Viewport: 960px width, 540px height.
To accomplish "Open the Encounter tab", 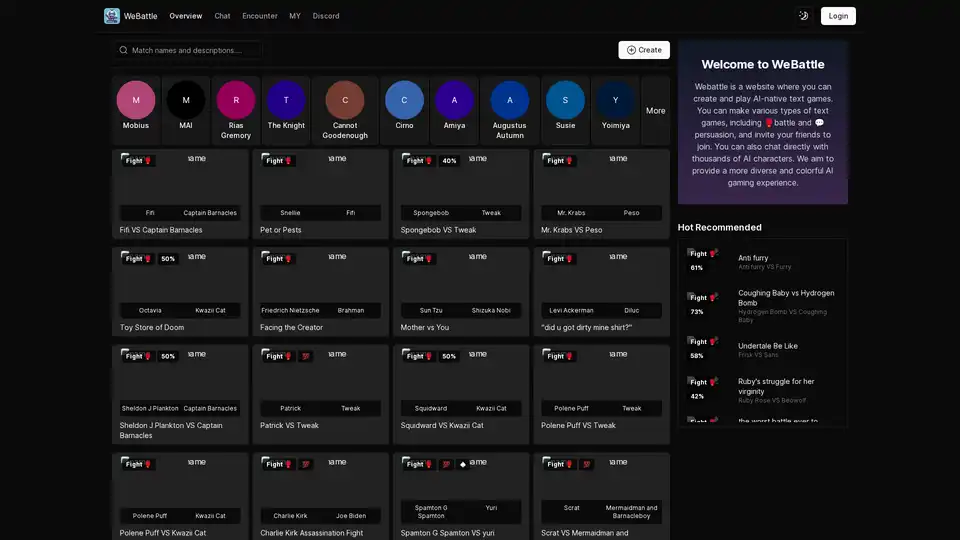I will pyautogui.click(x=260, y=16).
